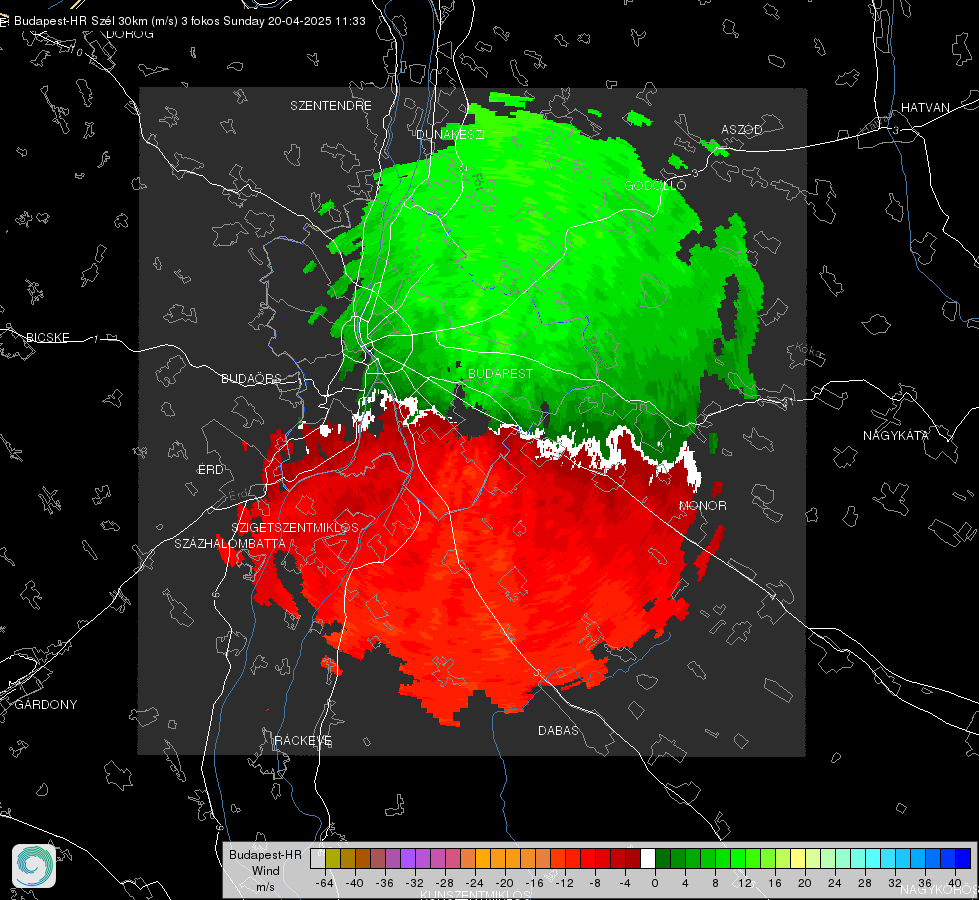Click the SZÁZHALOMBATTA town label
This screenshot has width=979, height=900.
(230, 543)
